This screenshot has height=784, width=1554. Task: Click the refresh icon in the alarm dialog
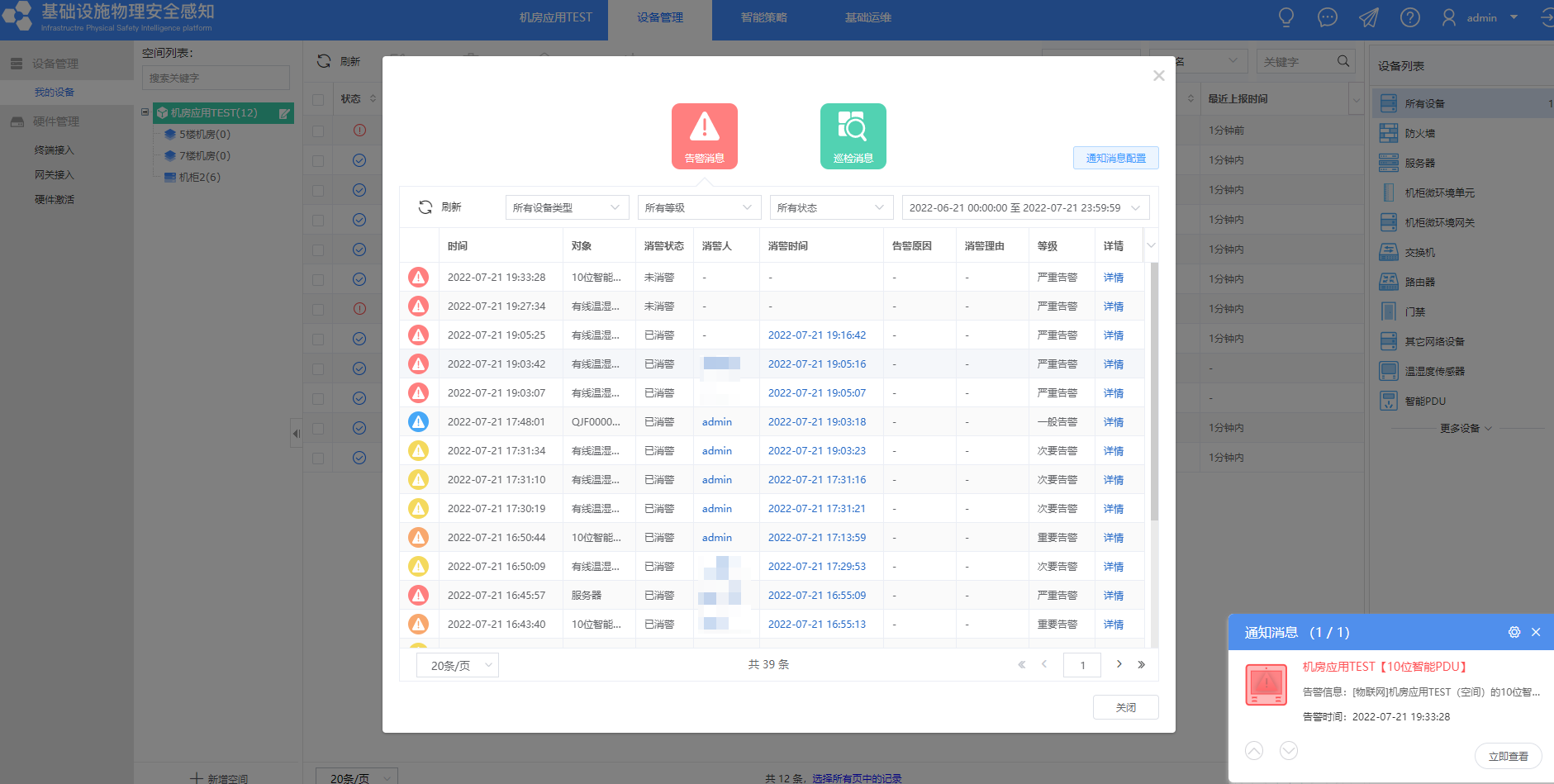(x=425, y=207)
